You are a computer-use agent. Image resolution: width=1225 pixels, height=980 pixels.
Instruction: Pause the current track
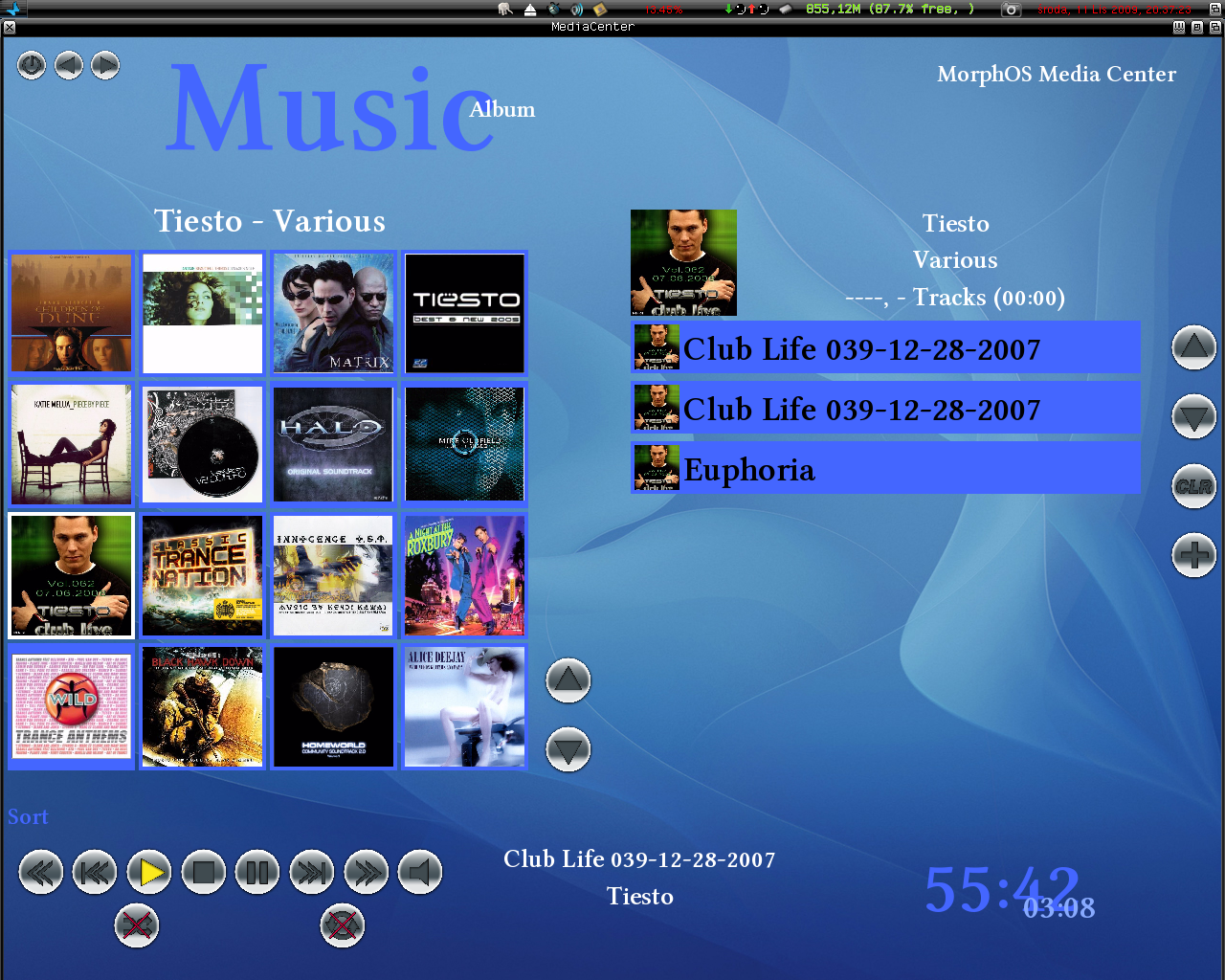coord(257,872)
